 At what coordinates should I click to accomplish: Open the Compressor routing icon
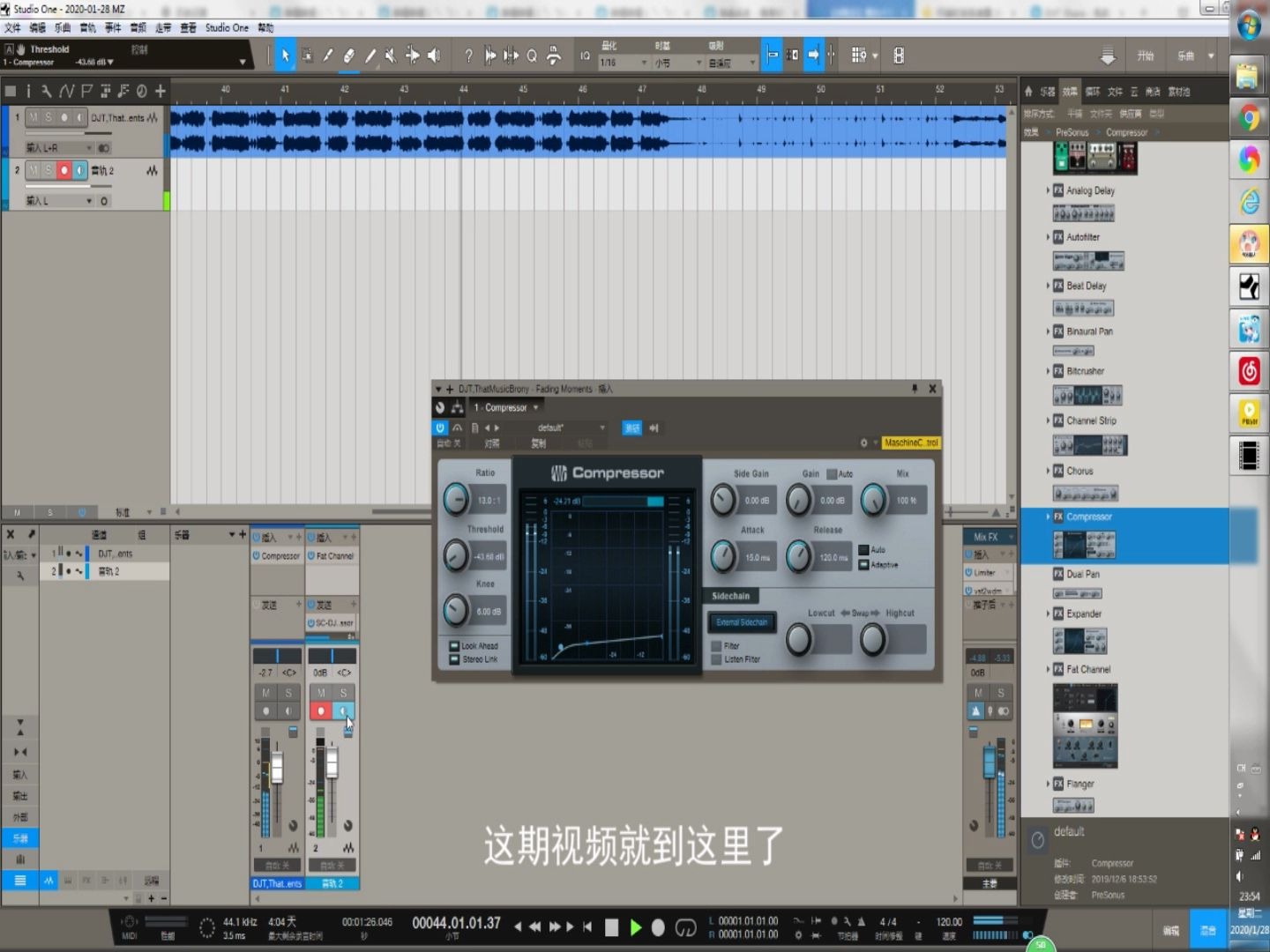click(457, 407)
